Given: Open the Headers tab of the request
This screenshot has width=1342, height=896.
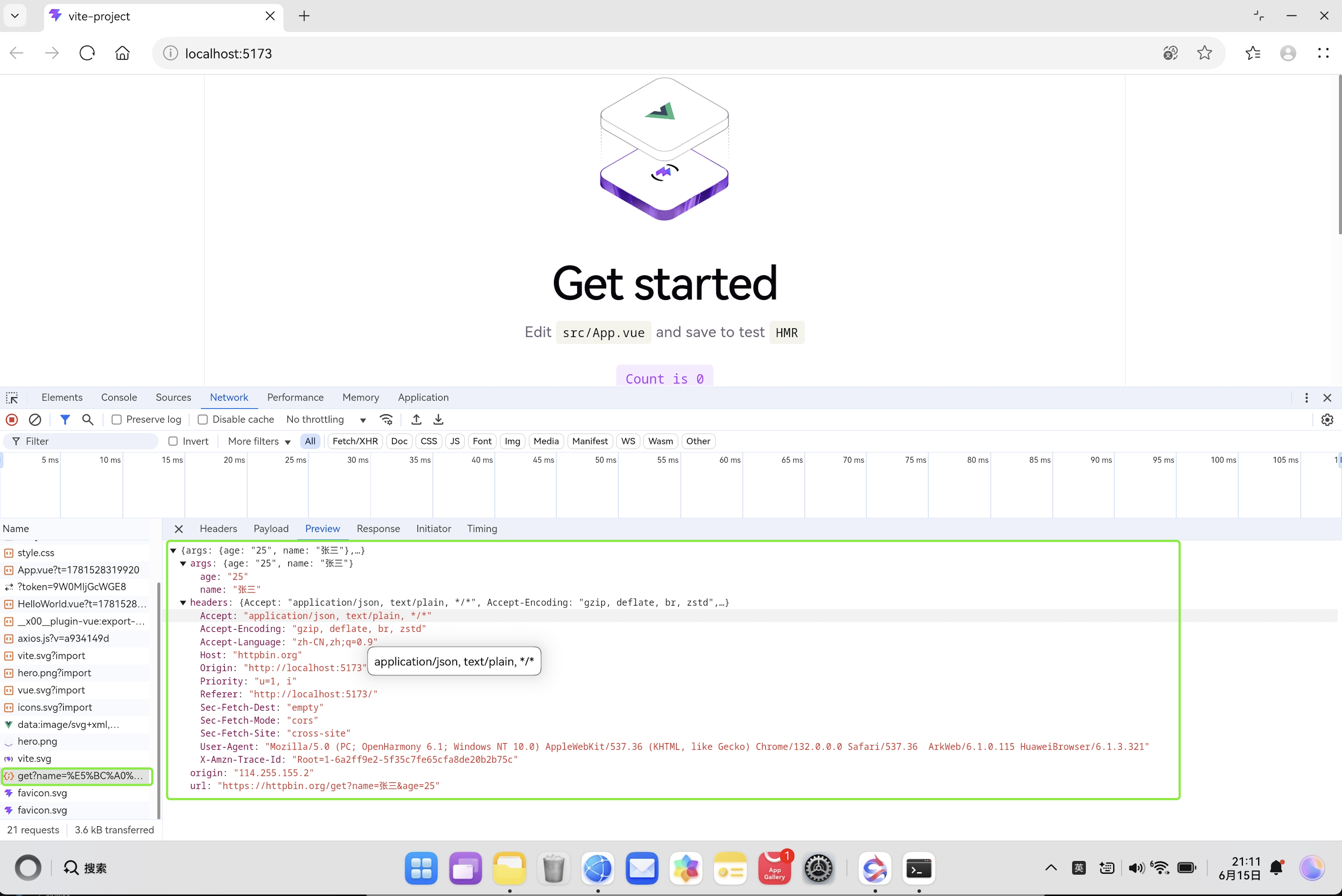Looking at the screenshot, I should [218, 529].
